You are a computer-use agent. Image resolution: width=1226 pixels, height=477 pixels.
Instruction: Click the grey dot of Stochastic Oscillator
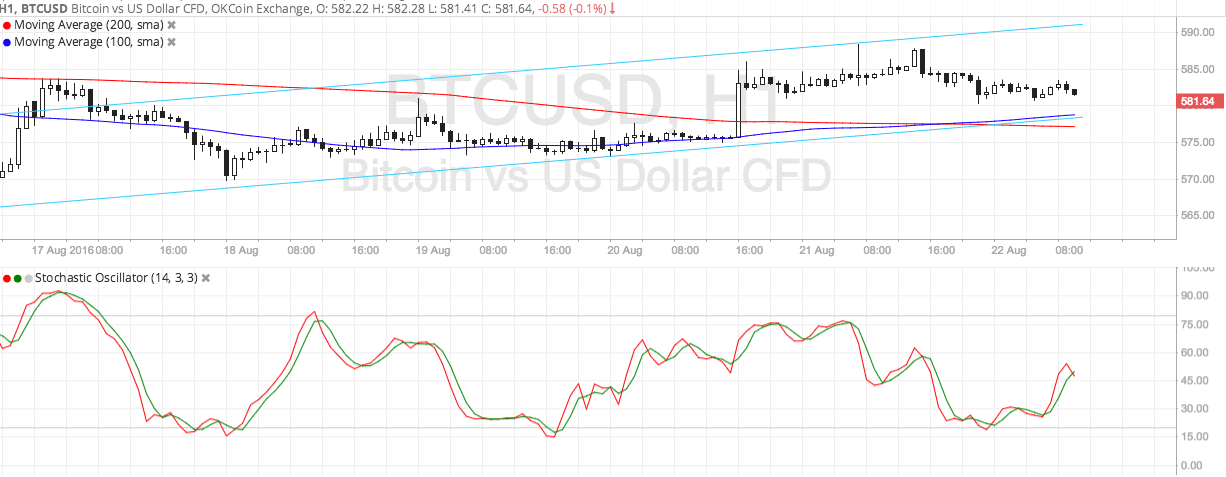click(x=28, y=277)
